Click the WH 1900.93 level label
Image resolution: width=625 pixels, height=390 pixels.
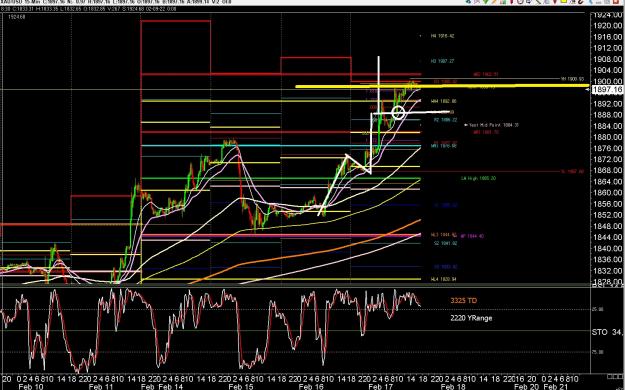(572, 79)
